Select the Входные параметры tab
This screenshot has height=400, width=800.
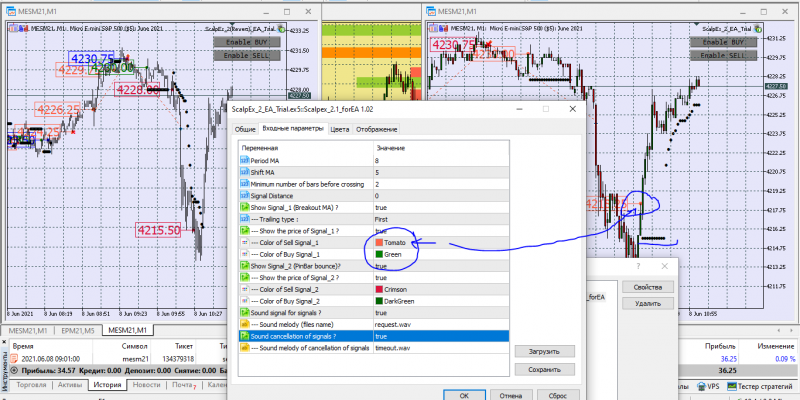[x=293, y=129]
